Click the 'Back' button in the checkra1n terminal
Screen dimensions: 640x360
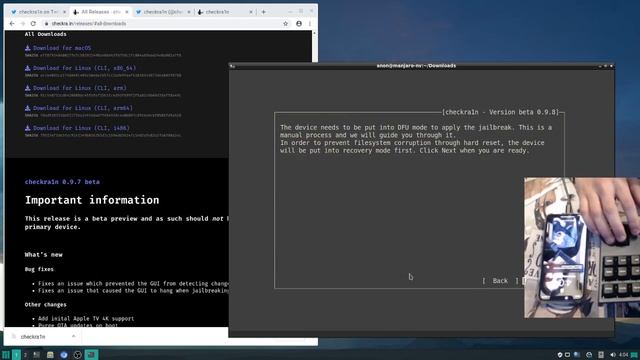500,281
